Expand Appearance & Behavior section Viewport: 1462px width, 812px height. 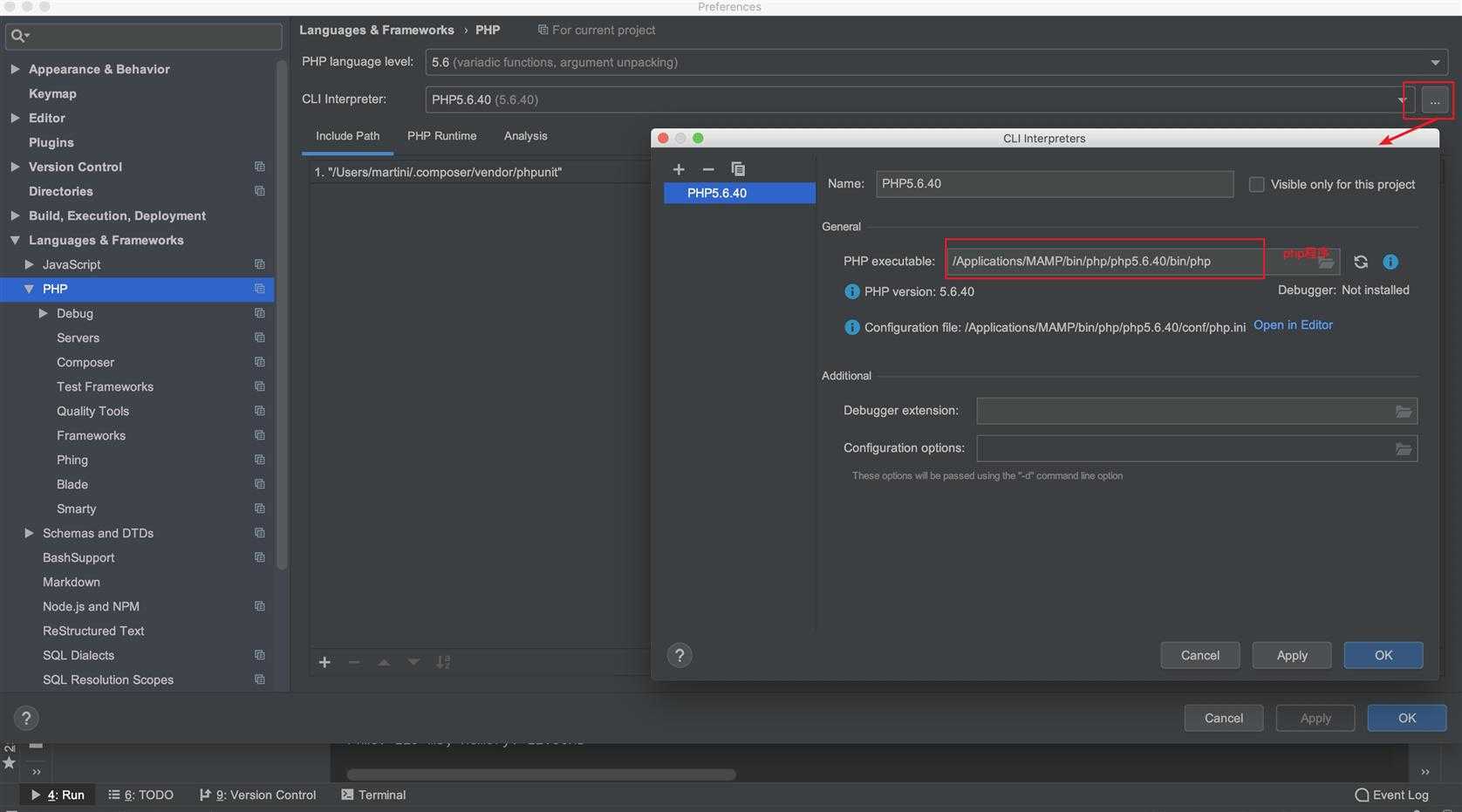pos(15,69)
